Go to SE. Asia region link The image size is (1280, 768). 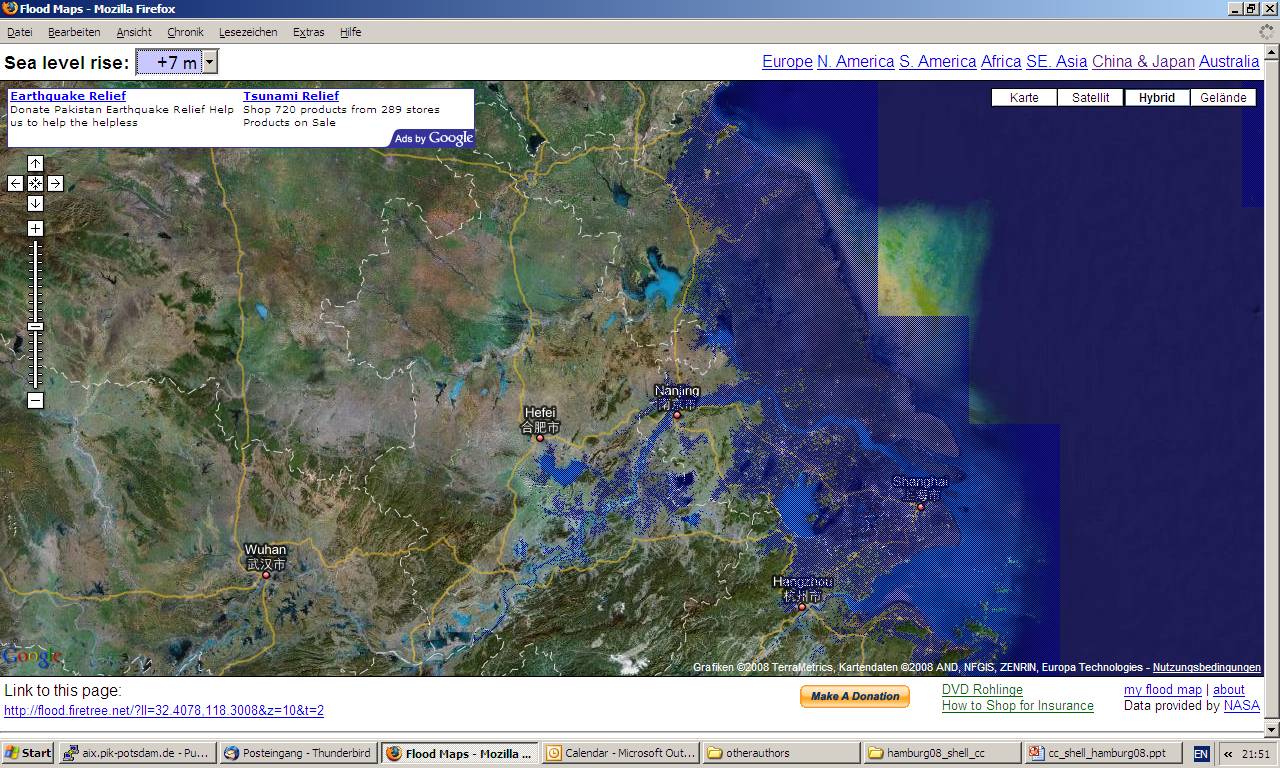[x=1056, y=62]
